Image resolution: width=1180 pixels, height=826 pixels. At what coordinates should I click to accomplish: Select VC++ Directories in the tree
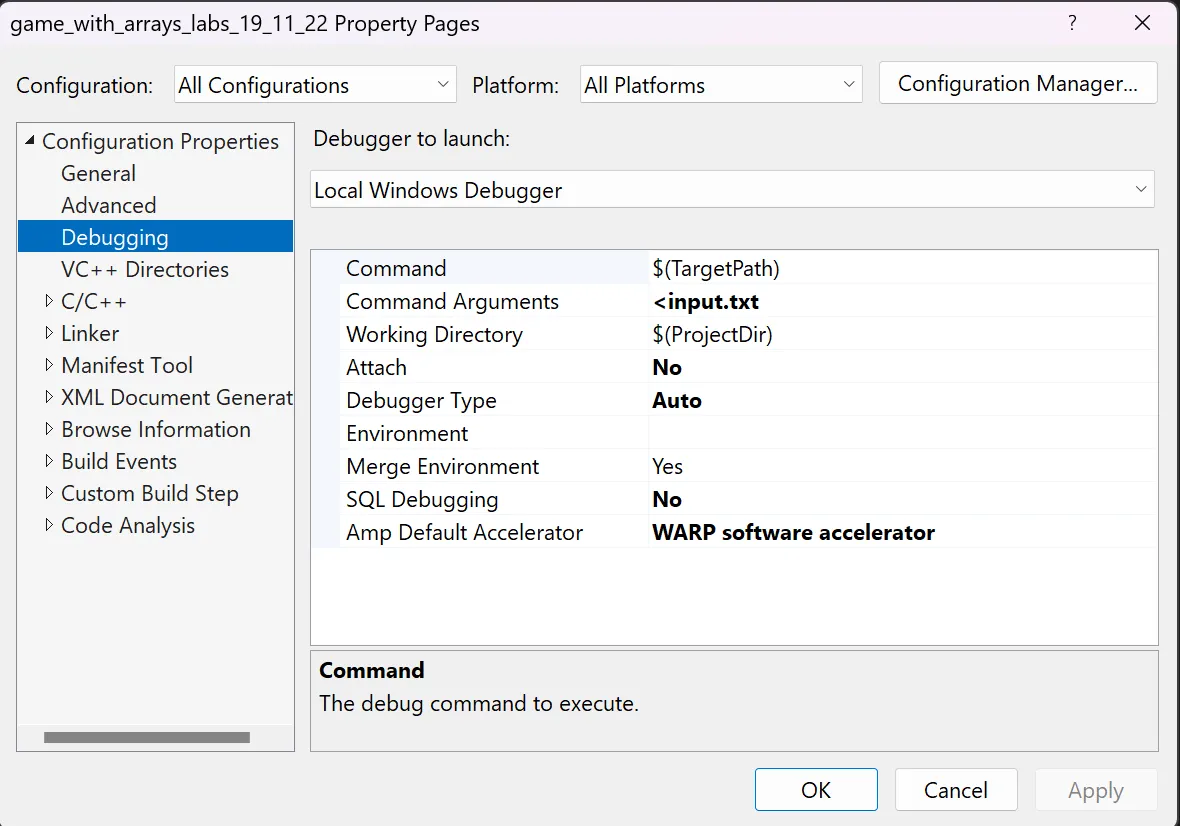pyautogui.click(x=144, y=269)
